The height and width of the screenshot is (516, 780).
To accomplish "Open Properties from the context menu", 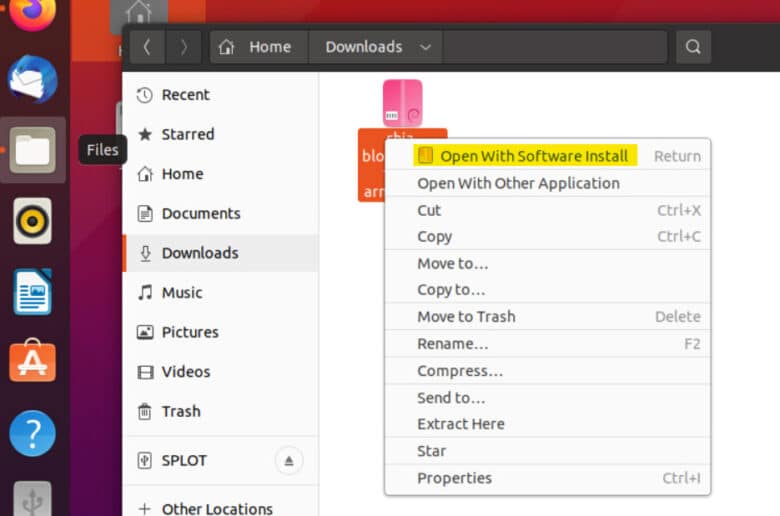I will click(548, 478).
